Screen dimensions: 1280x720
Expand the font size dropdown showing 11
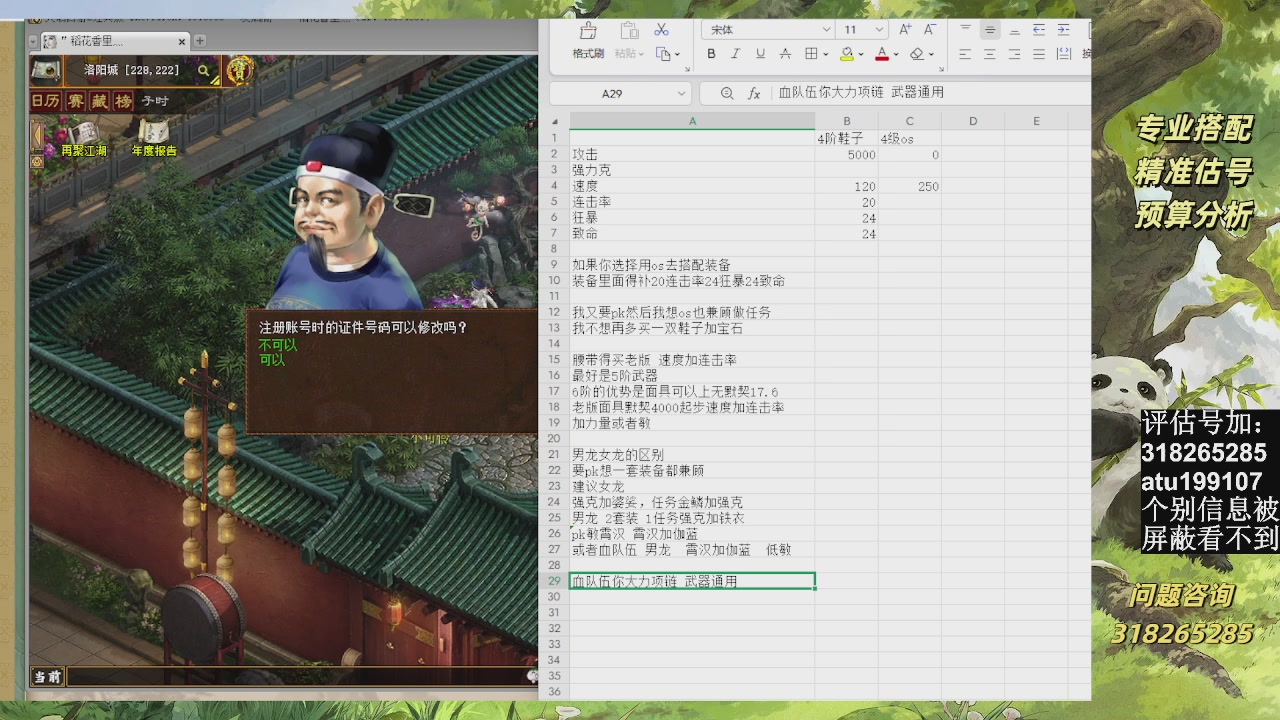point(860,30)
